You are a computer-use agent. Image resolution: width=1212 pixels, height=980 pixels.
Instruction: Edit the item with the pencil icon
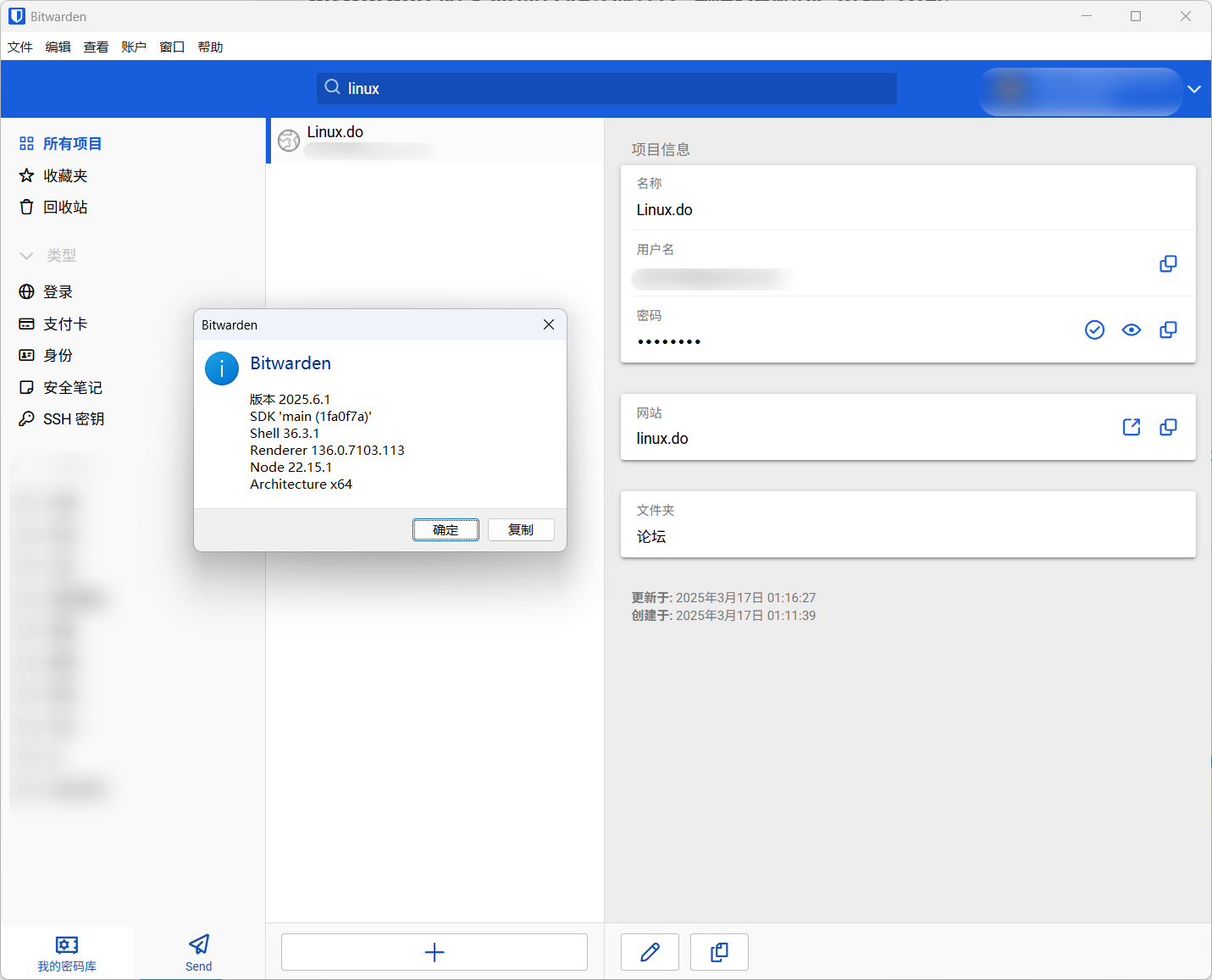point(650,952)
